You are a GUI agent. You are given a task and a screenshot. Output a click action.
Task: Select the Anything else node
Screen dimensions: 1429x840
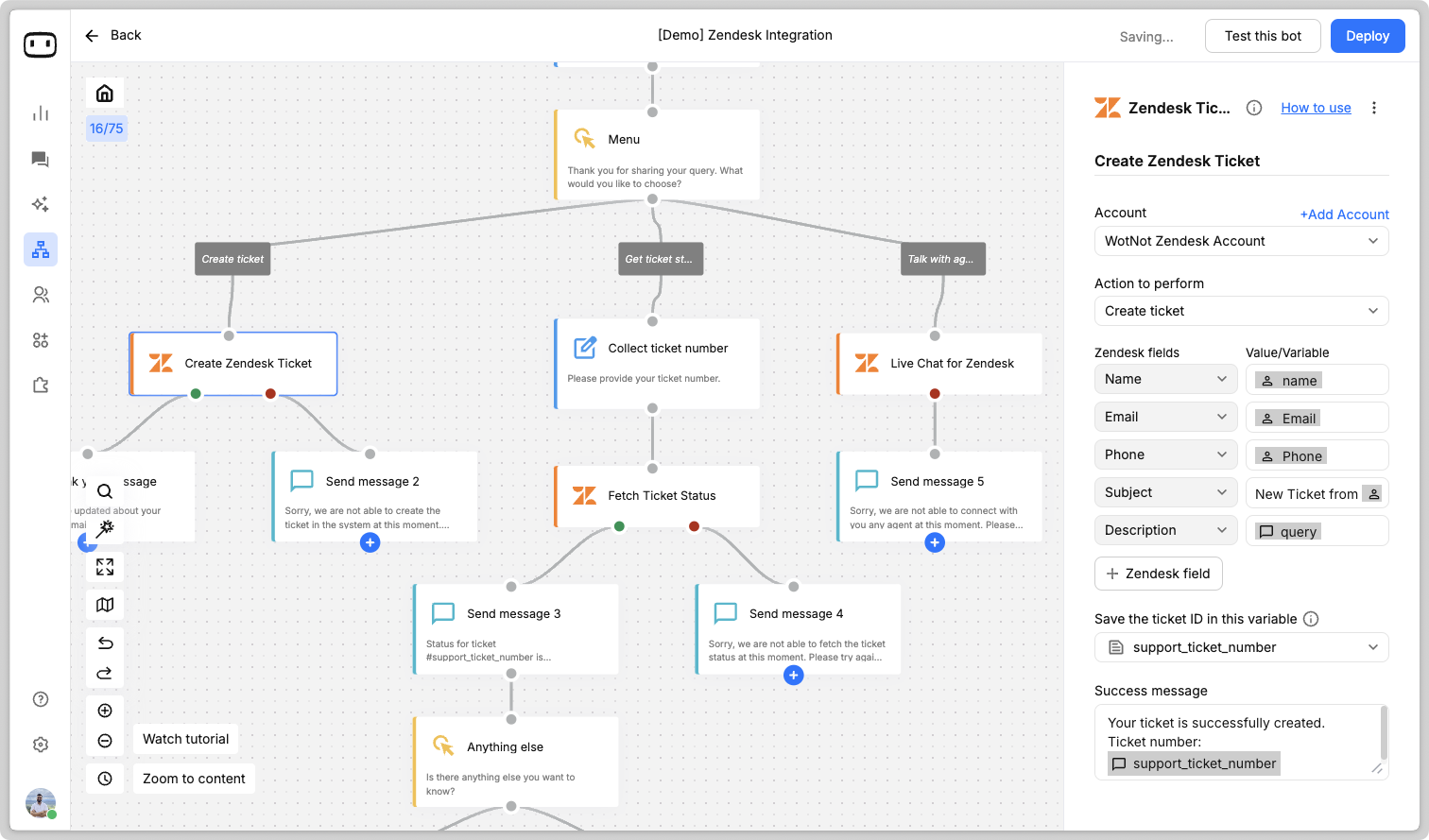pos(516,762)
